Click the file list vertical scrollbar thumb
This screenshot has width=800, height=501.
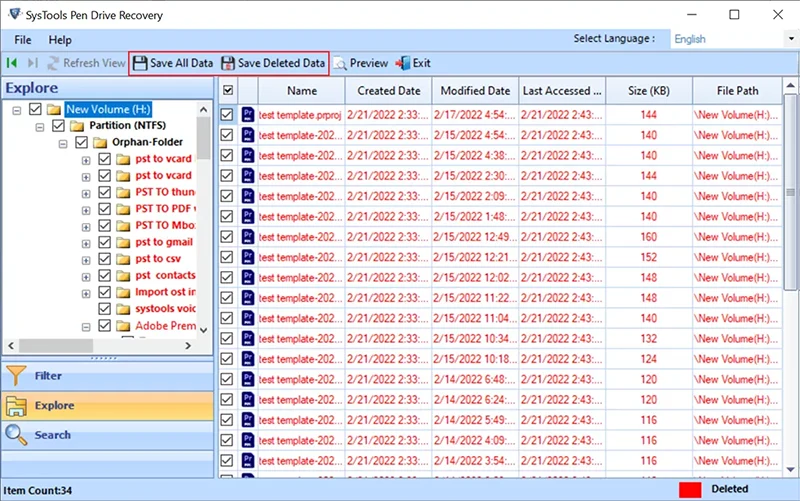tap(790, 192)
